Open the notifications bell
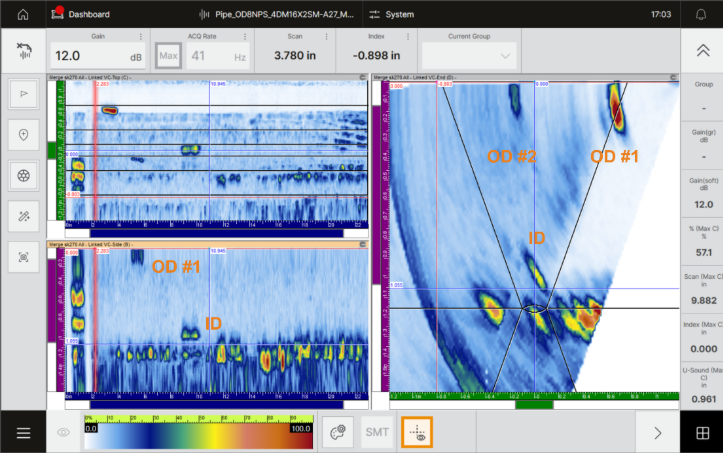723x453 pixels. coord(700,15)
